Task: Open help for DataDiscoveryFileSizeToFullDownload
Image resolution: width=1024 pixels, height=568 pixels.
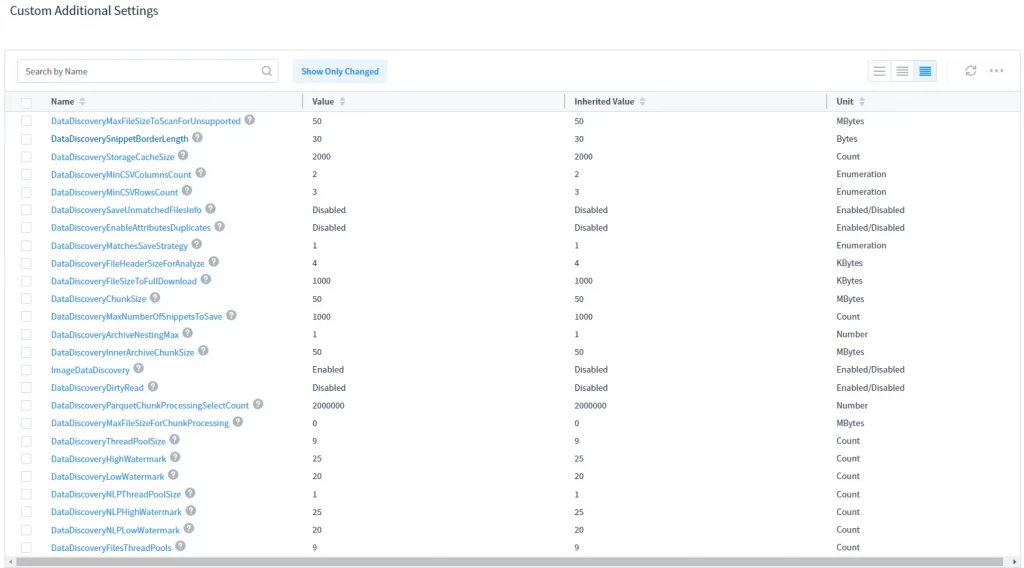Action: 206,280
